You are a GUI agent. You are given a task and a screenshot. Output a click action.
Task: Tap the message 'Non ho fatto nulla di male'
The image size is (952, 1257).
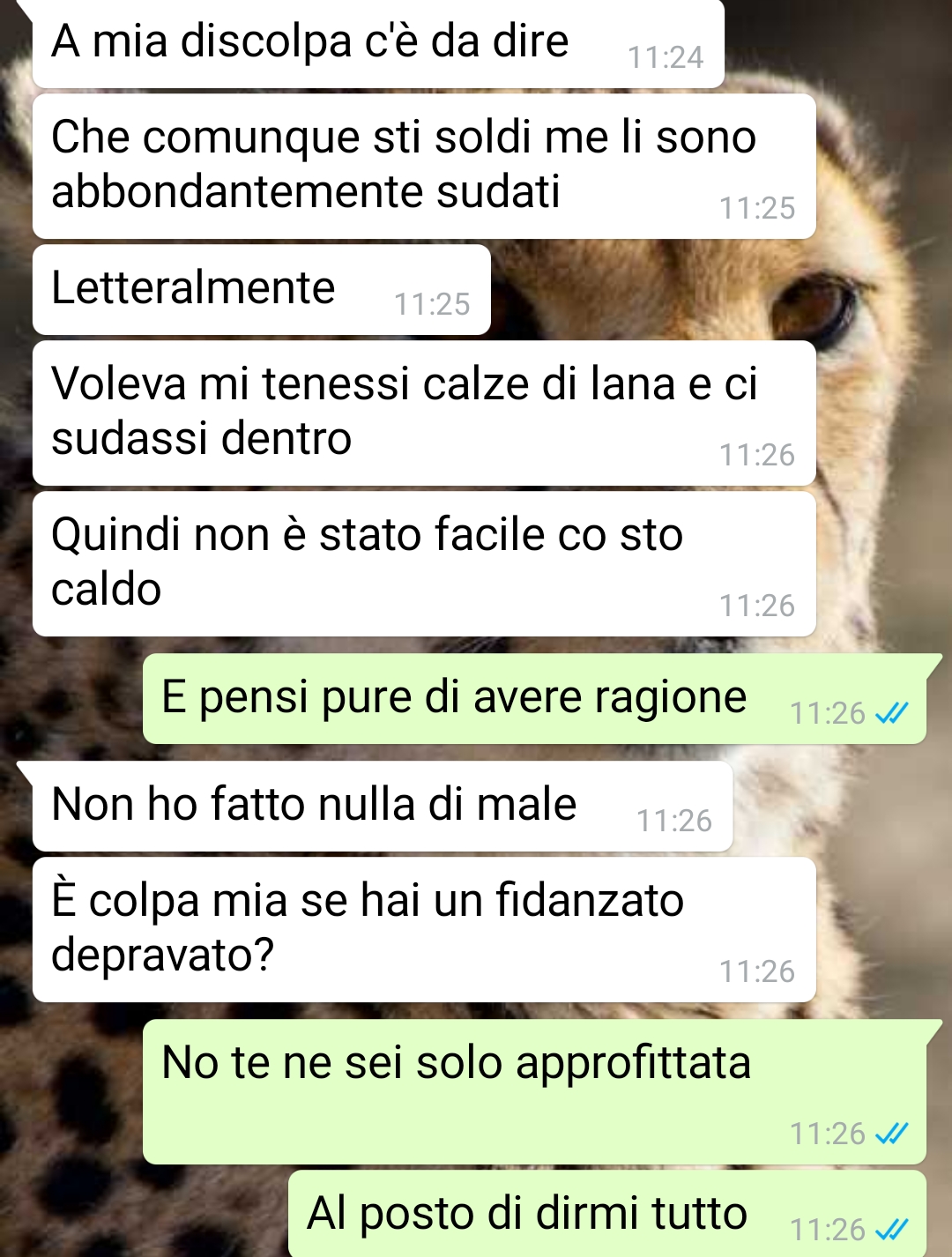[383, 807]
